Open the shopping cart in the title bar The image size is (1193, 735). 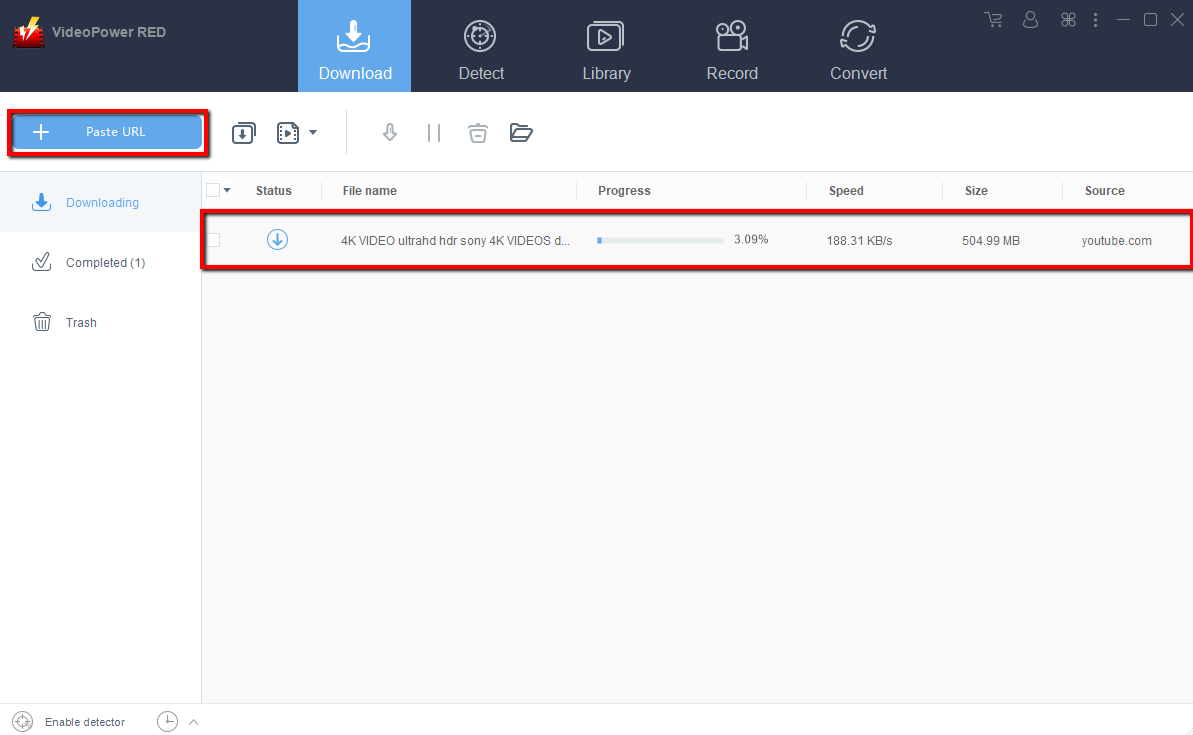click(993, 19)
